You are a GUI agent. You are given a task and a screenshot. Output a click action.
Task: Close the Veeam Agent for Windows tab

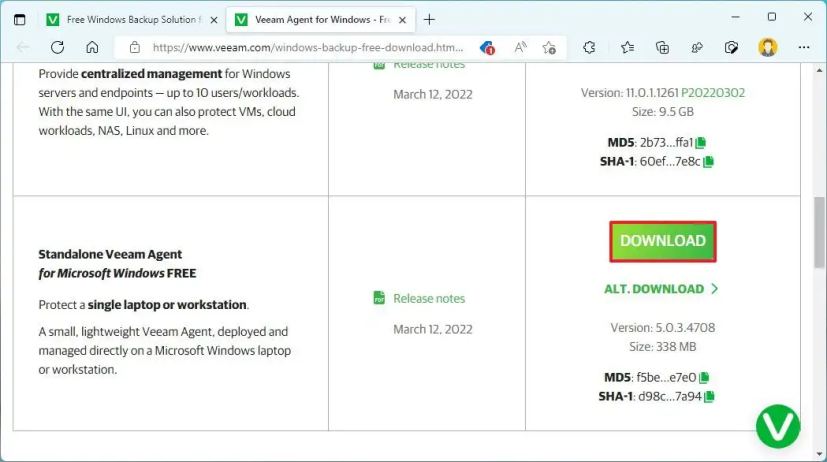(402, 20)
